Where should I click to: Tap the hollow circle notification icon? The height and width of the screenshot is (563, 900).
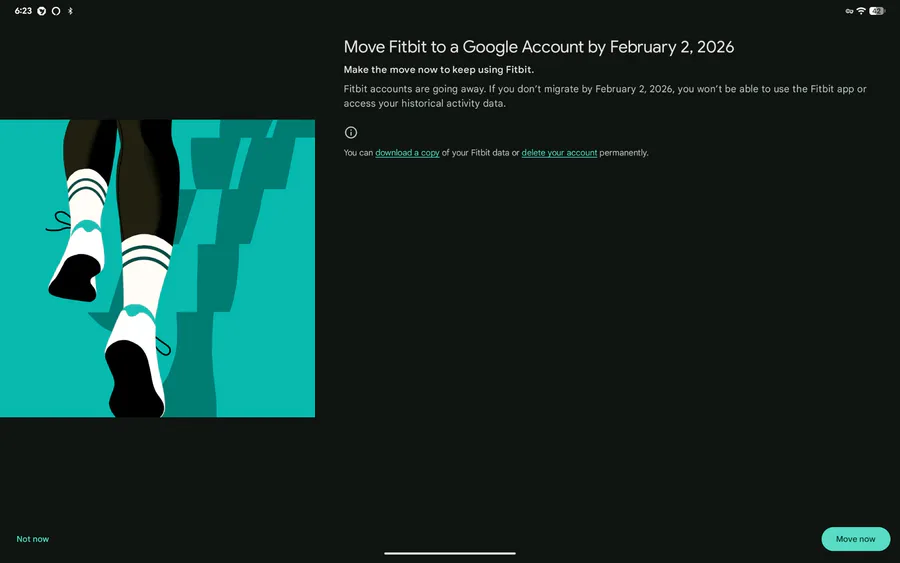[56, 11]
